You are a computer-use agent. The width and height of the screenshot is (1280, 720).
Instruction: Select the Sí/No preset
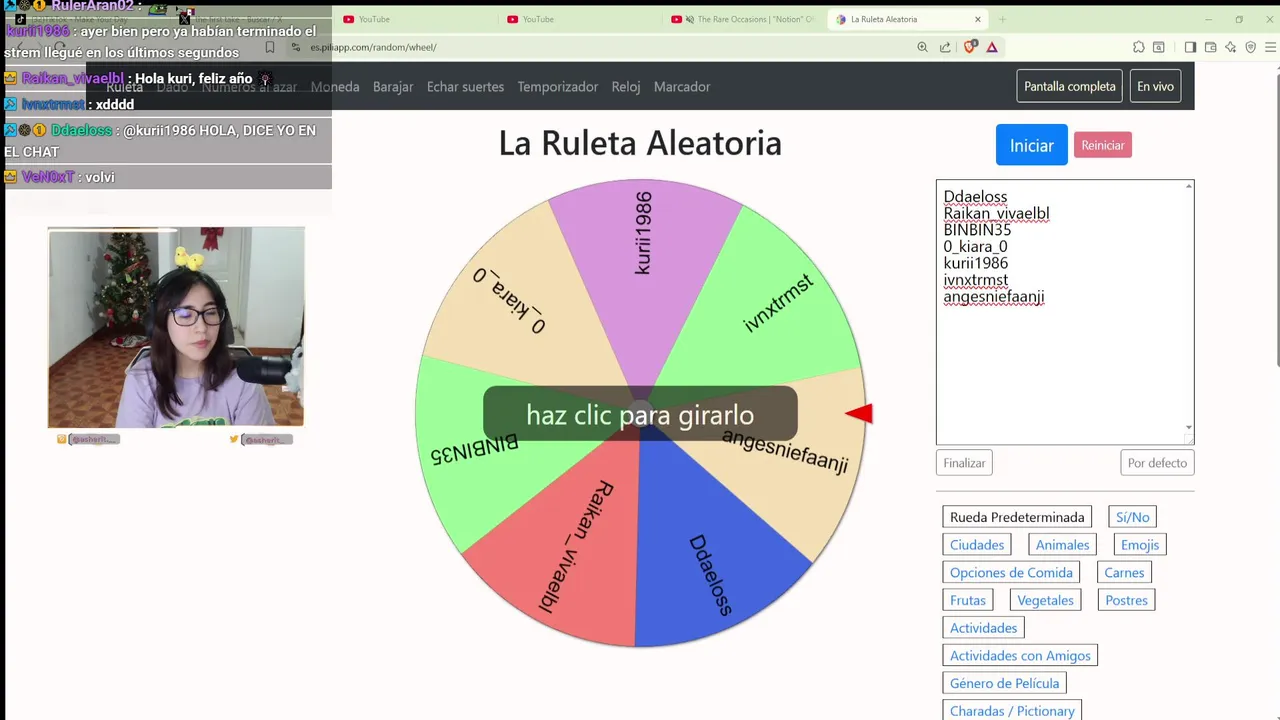point(1133,517)
